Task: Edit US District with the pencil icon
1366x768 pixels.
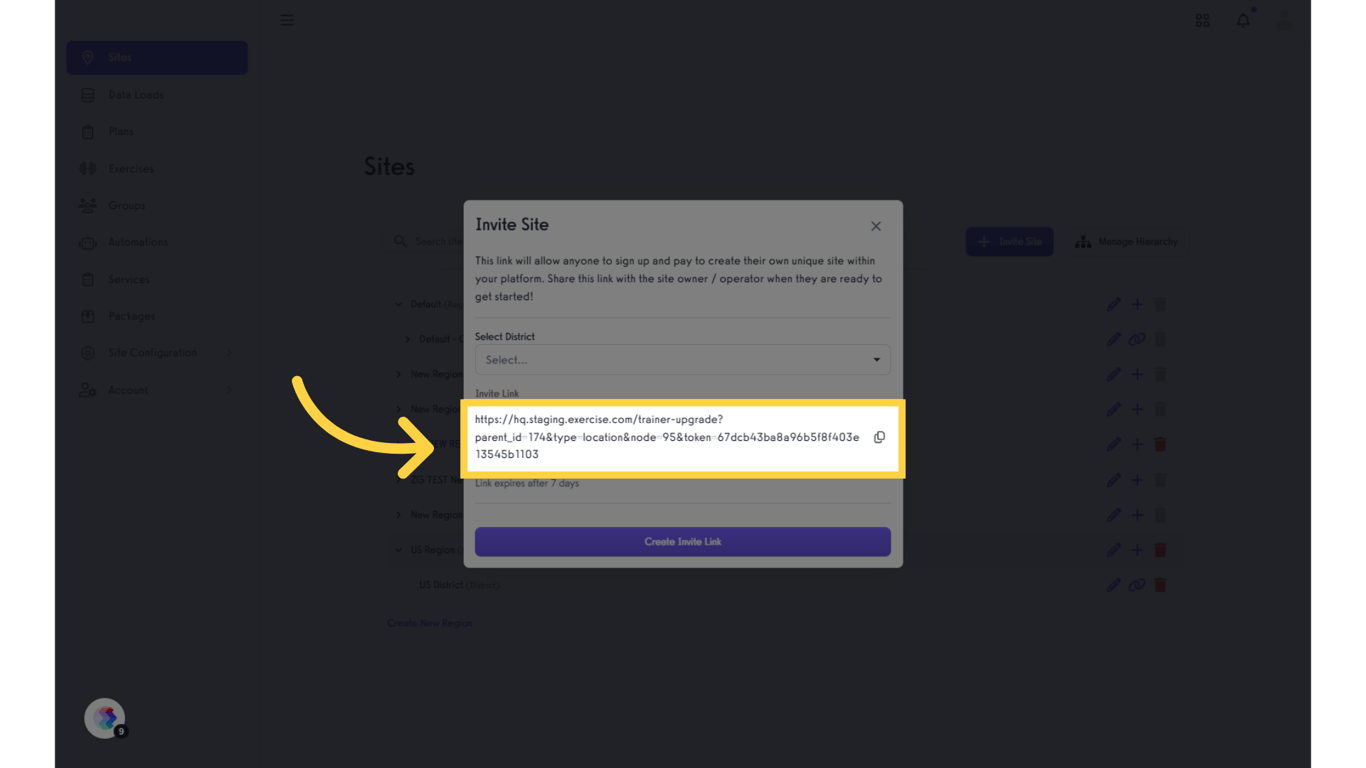Action: (x=1114, y=584)
